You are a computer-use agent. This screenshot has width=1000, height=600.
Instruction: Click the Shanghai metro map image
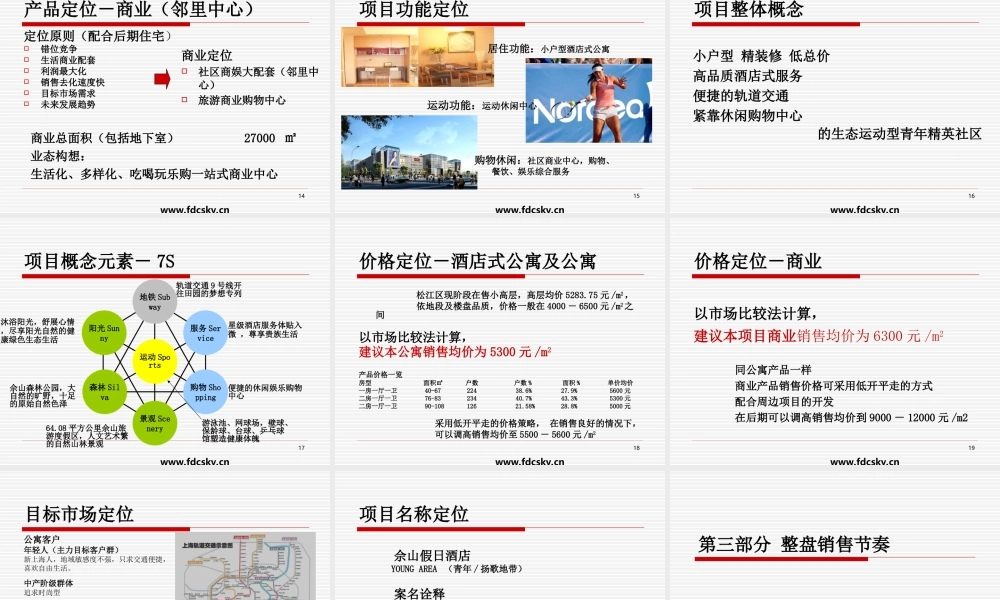click(x=246, y=566)
